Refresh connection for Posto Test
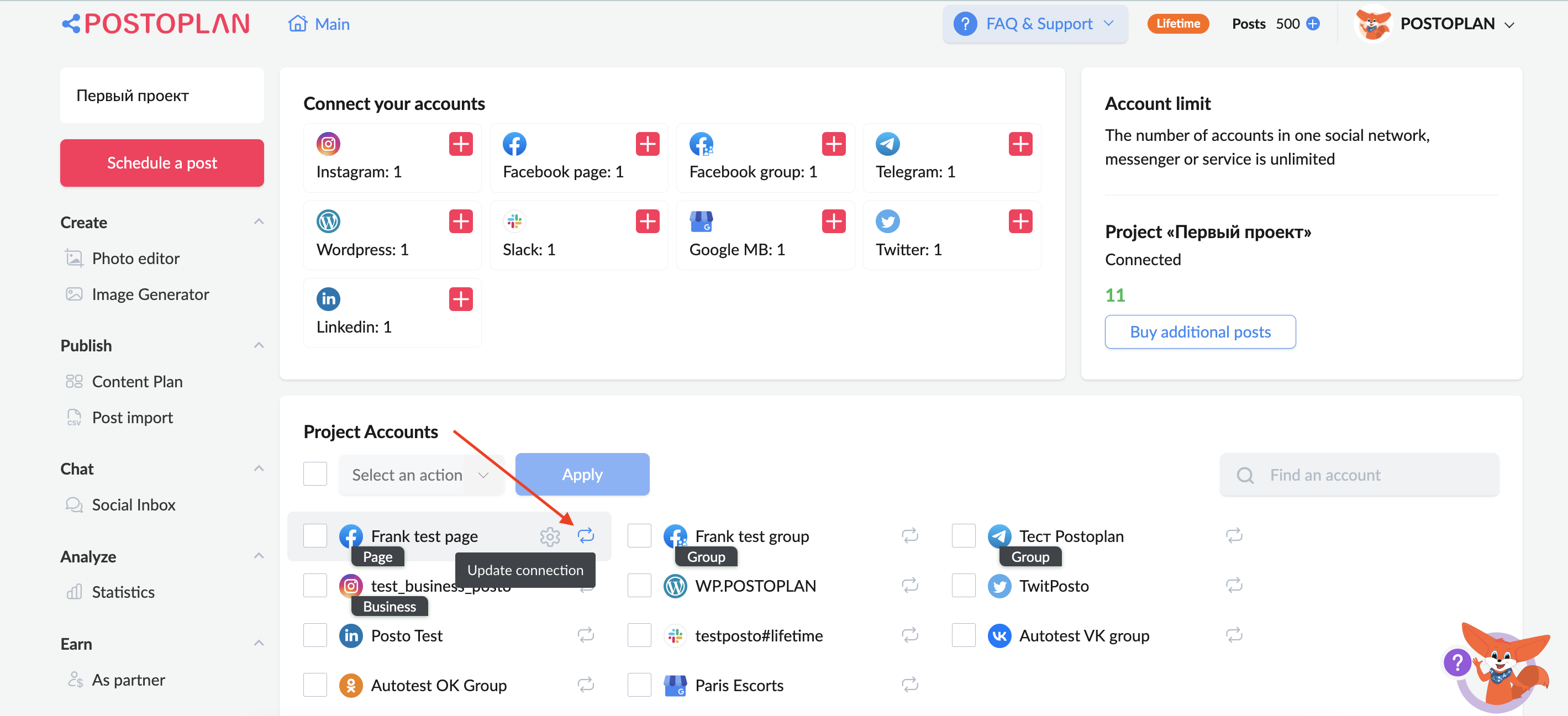The width and height of the screenshot is (1568, 716). pyautogui.click(x=586, y=635)
